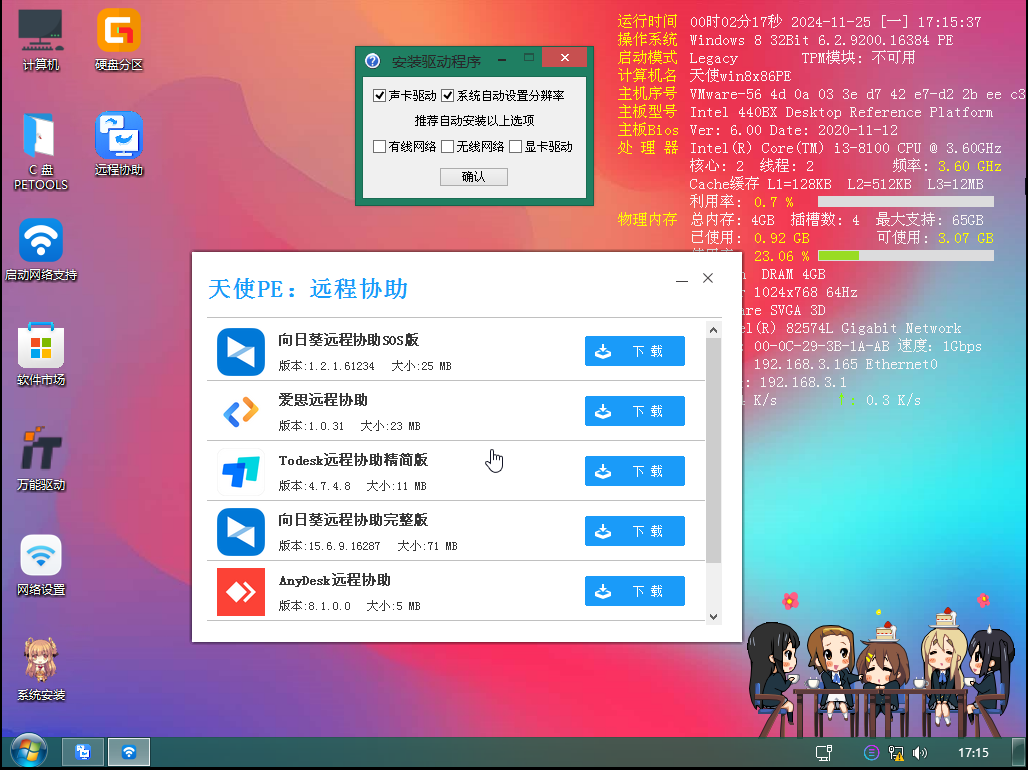Enable the 无线网络 checkbox
Viewport: 1028px width, 770px height.
pyautogui.click(x=447, y=146)
